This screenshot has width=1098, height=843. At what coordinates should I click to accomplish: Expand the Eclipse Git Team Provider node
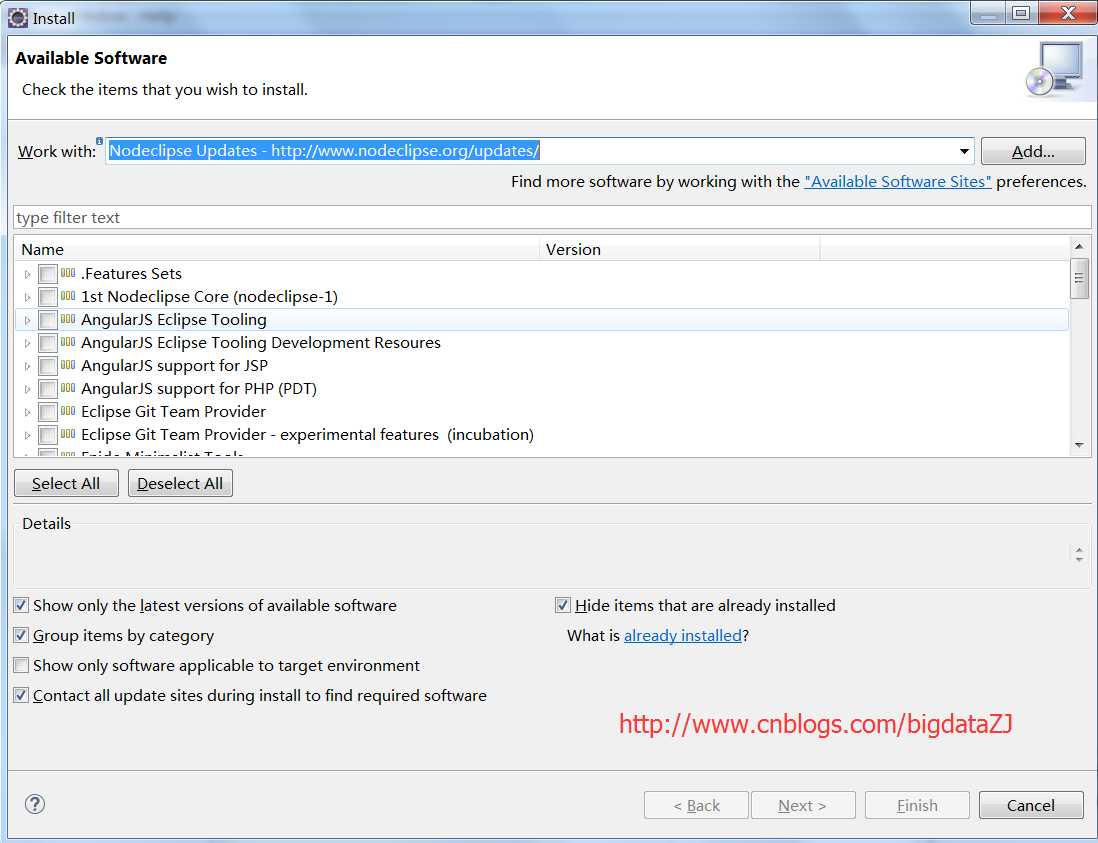(27, 412)
